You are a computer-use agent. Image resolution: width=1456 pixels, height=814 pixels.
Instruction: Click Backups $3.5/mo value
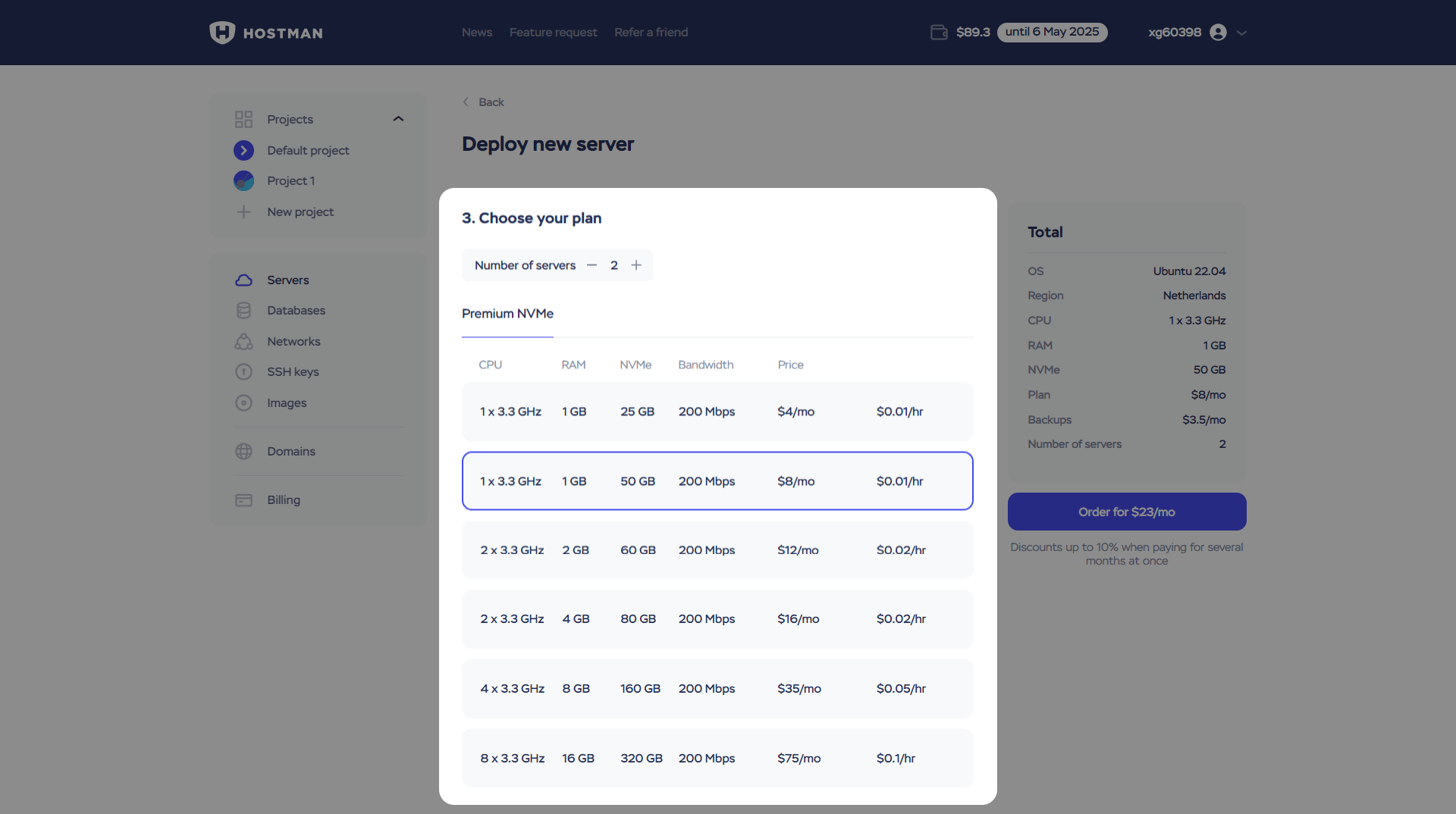[x=1203, y=419]
